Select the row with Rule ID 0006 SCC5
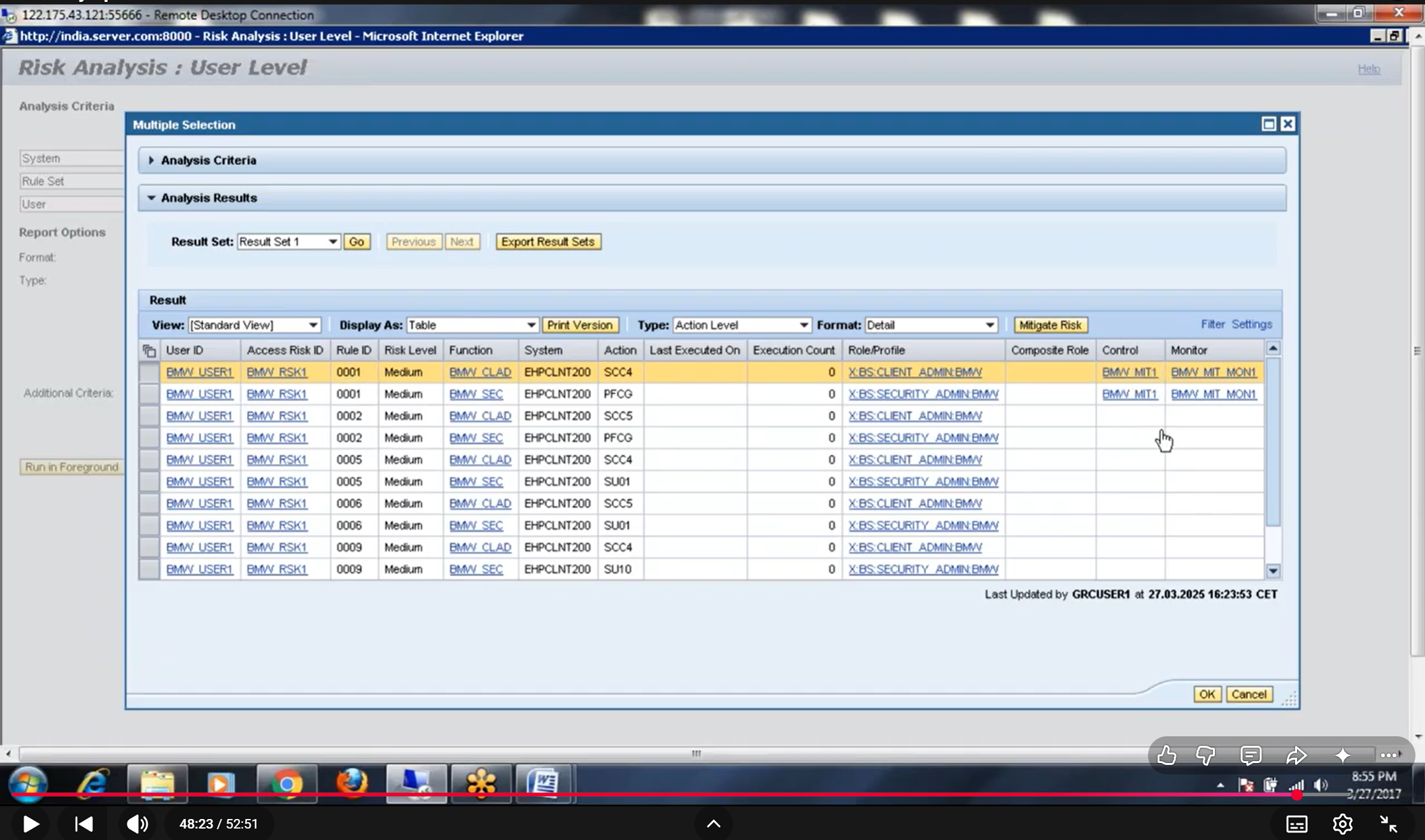1425x840 pixels. click(x=149, y=503)
